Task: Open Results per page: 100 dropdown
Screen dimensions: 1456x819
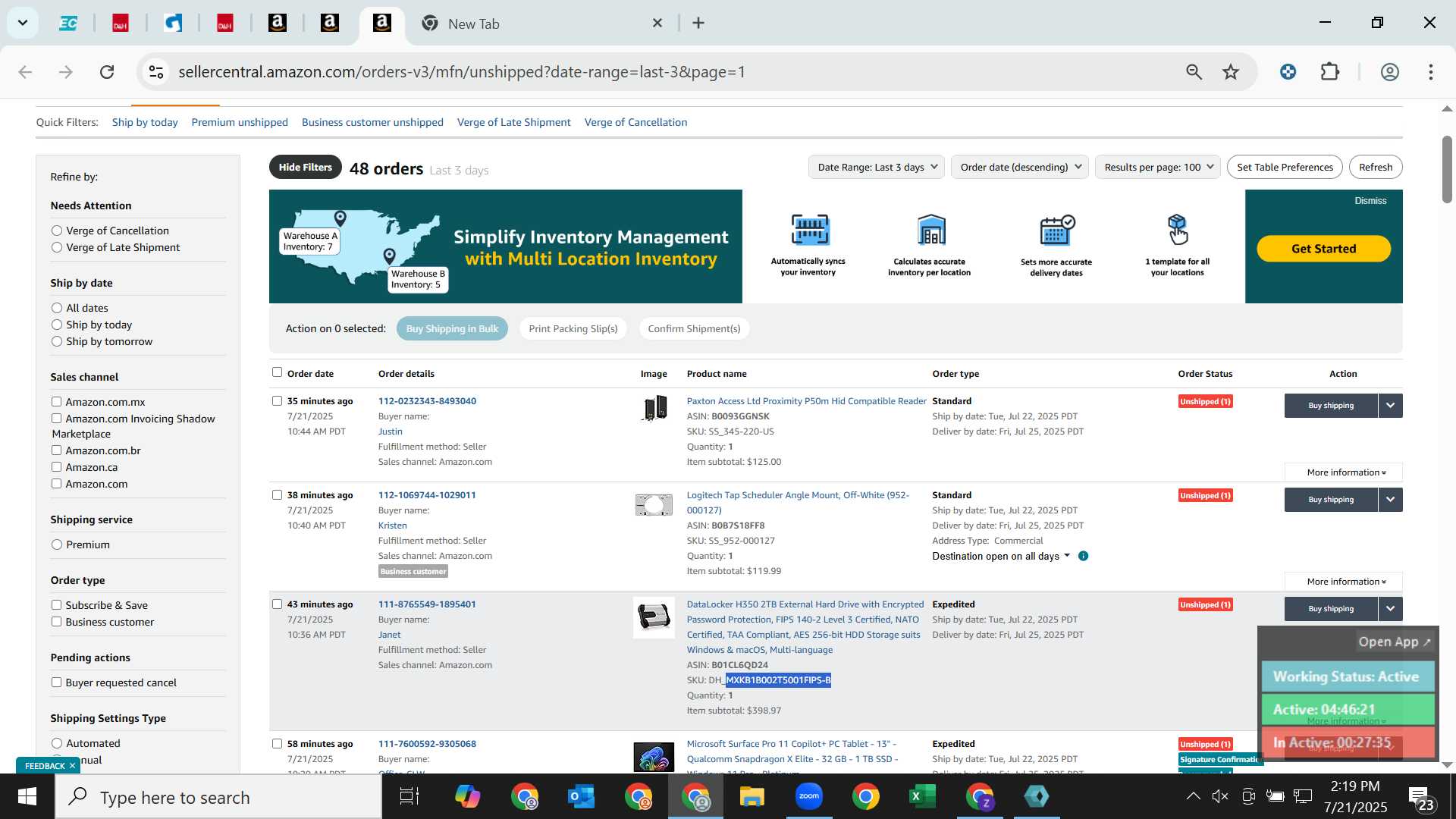Action: pos(1157,167)
